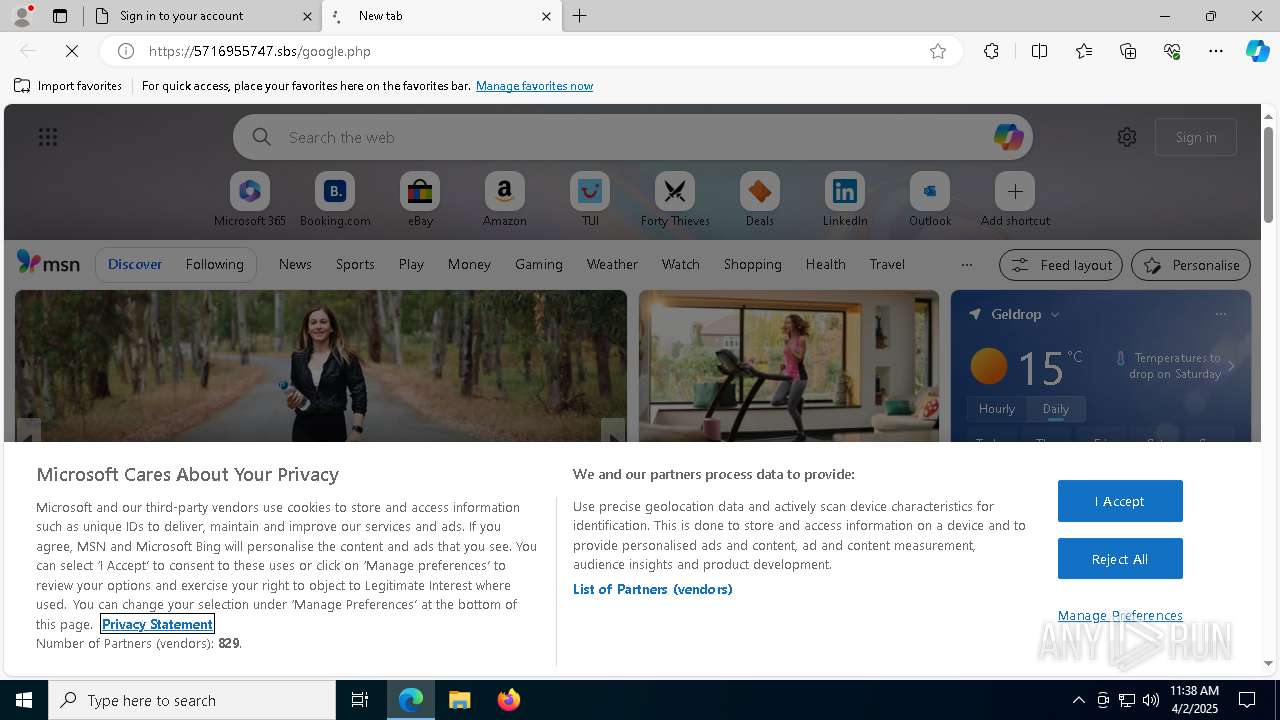1280x720 pixels.
Task: Open the Copilot sidebar icon
Action: [x=1257, y=51]
